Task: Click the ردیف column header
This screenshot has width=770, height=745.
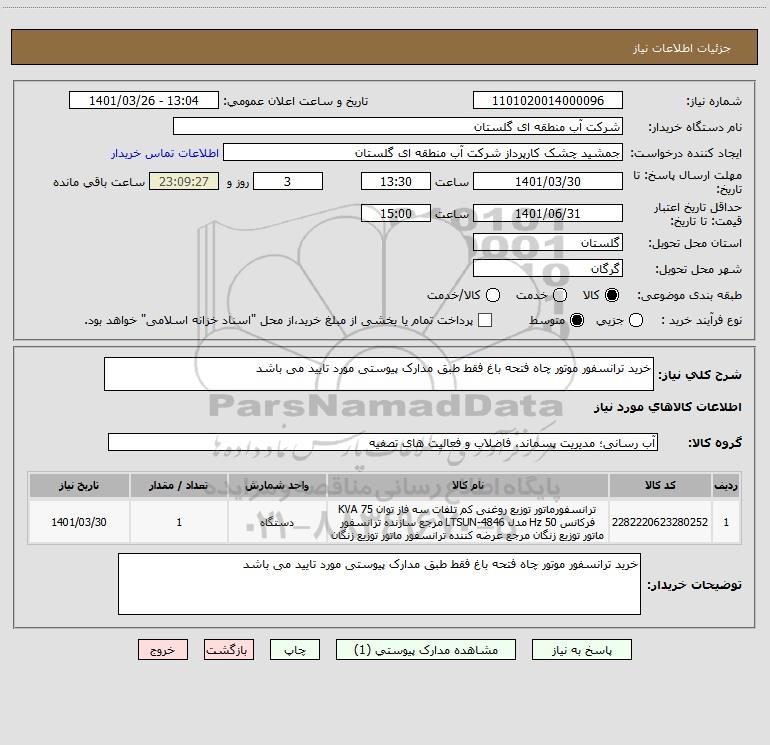Action: 726,485
